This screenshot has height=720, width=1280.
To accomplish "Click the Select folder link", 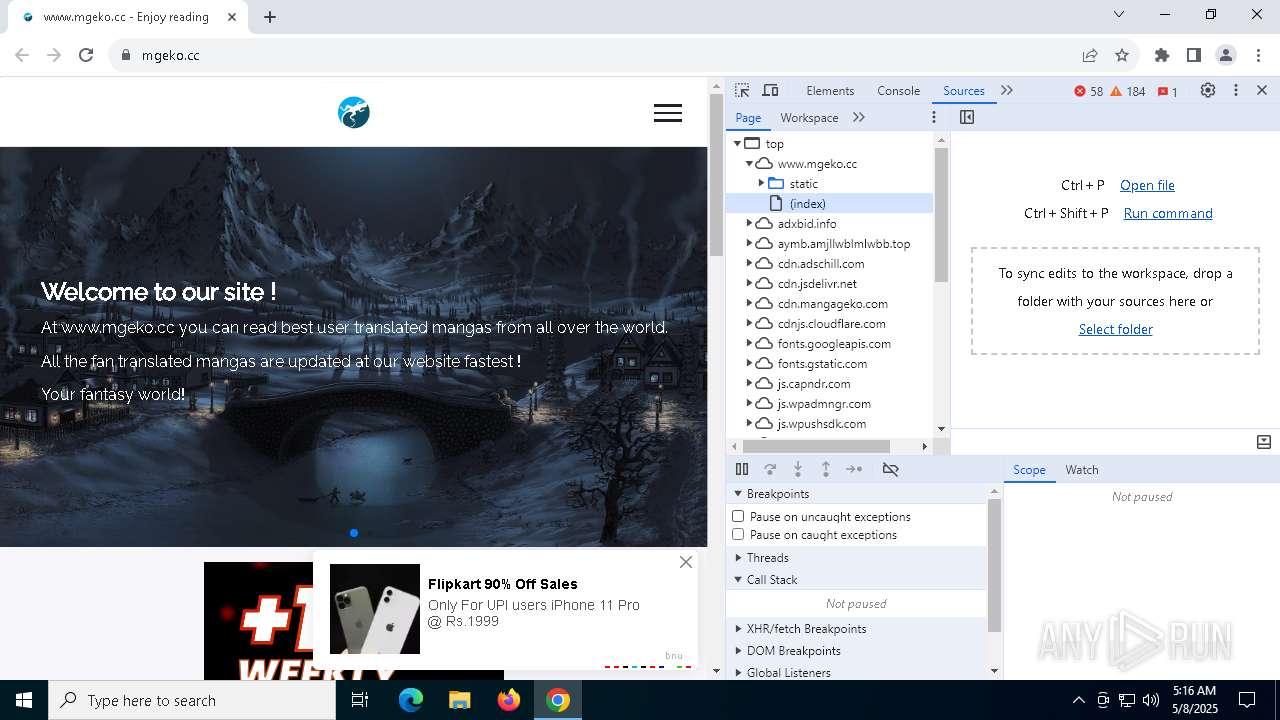I will 1116,329.
